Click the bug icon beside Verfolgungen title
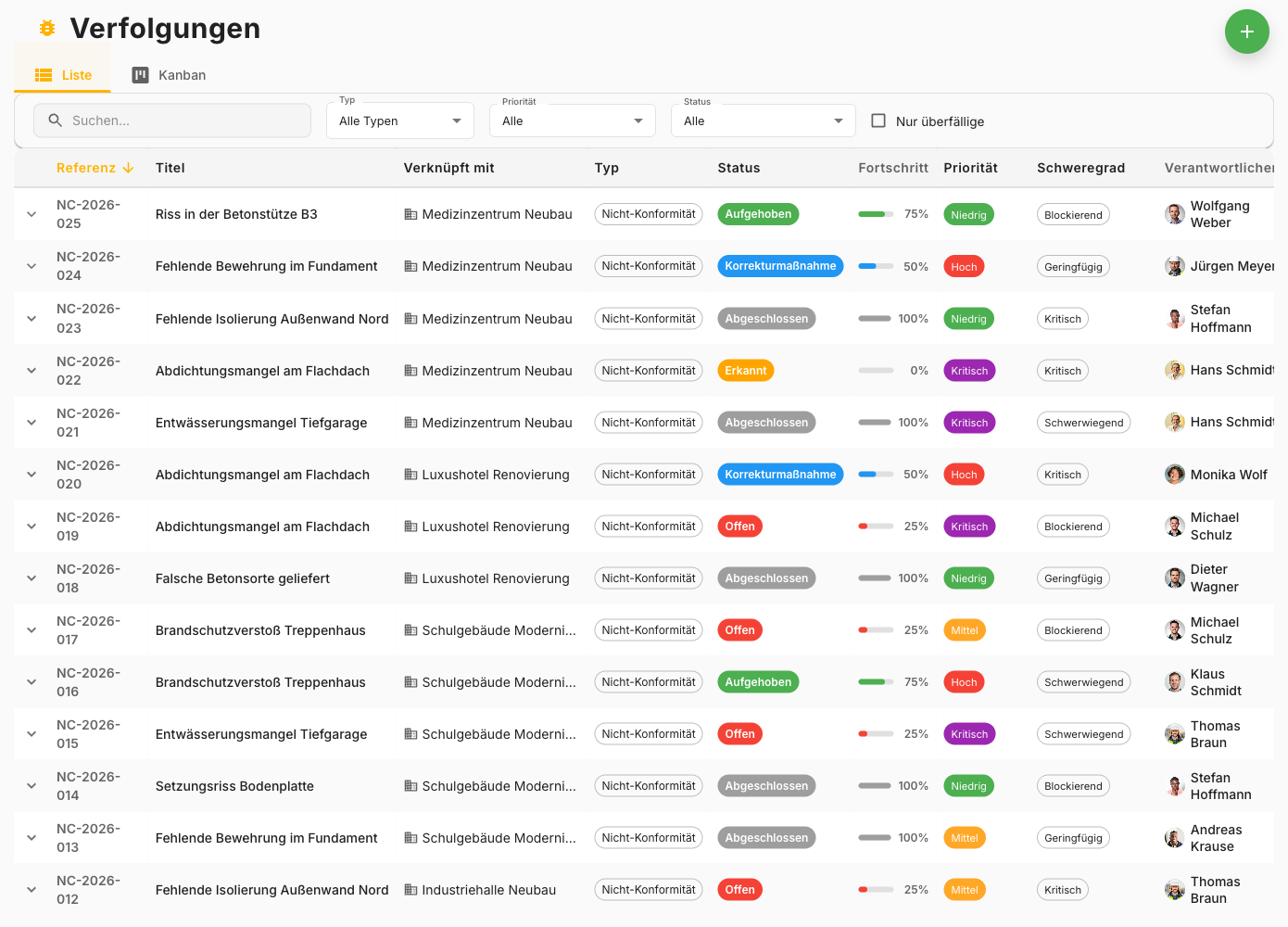Screen dimensions: 1288x927 pyautogui.click(x=47, y=29)
